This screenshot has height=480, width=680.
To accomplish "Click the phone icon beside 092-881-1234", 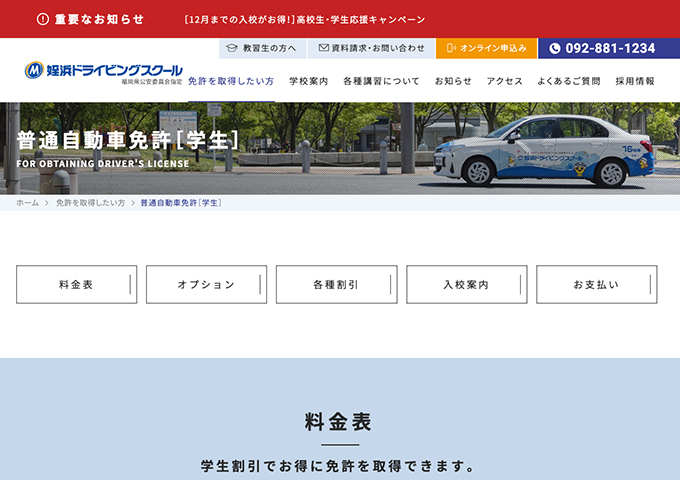I will (x=555, y=48).
